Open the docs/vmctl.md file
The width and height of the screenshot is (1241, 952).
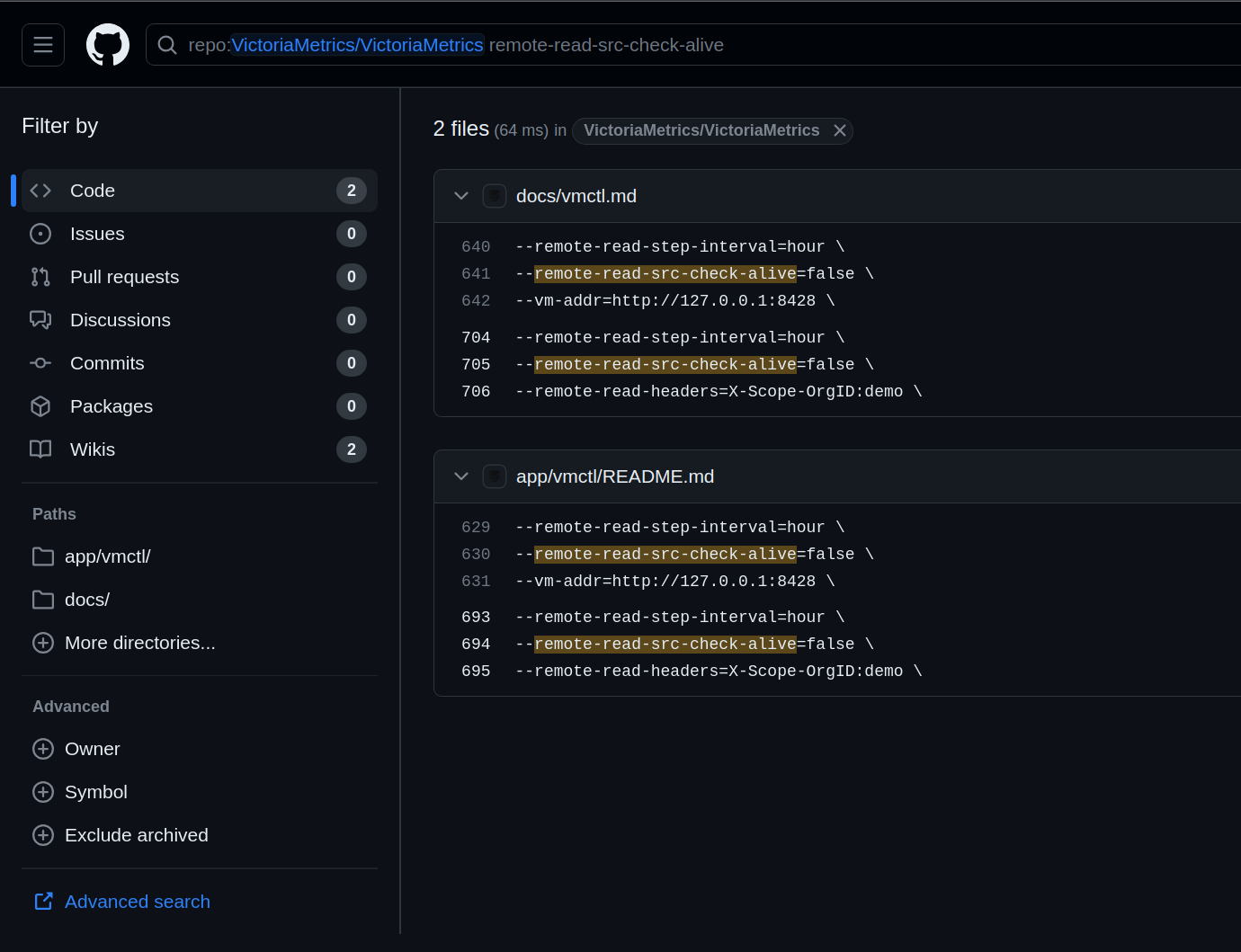576,196
